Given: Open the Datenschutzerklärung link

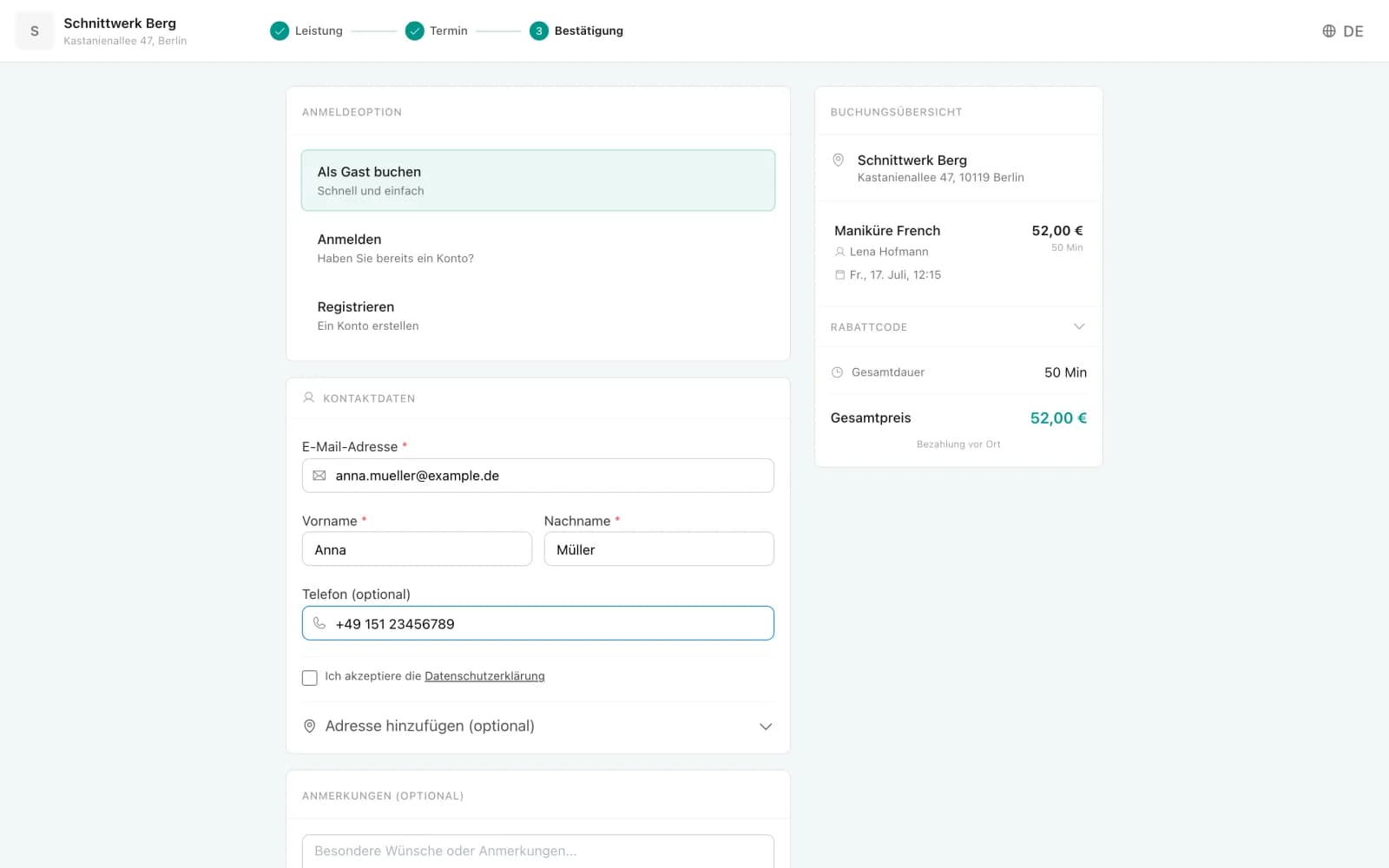Looking at the screenshot, I should point(484,676).
